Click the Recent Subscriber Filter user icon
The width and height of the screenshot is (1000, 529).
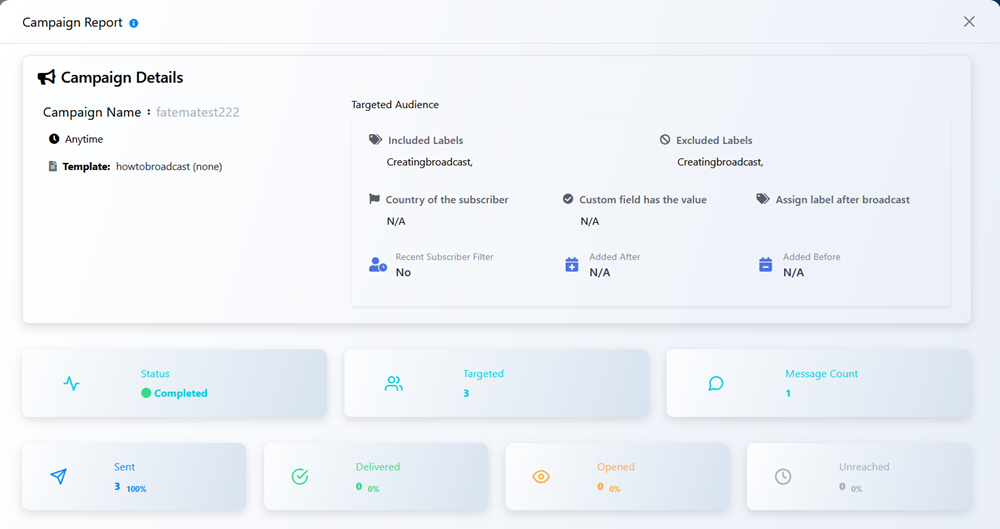[377, 265]
